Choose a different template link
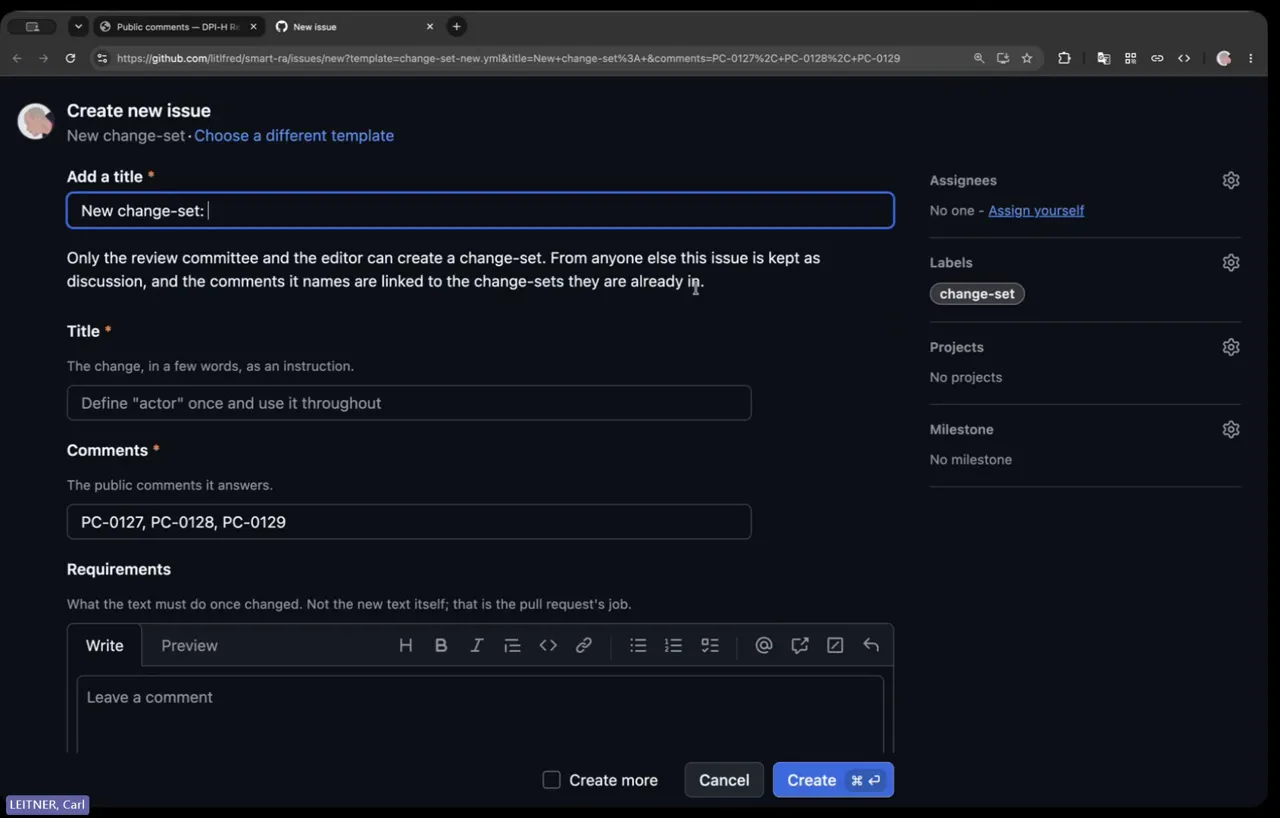The image size is (1280, 818). (294, 135)
